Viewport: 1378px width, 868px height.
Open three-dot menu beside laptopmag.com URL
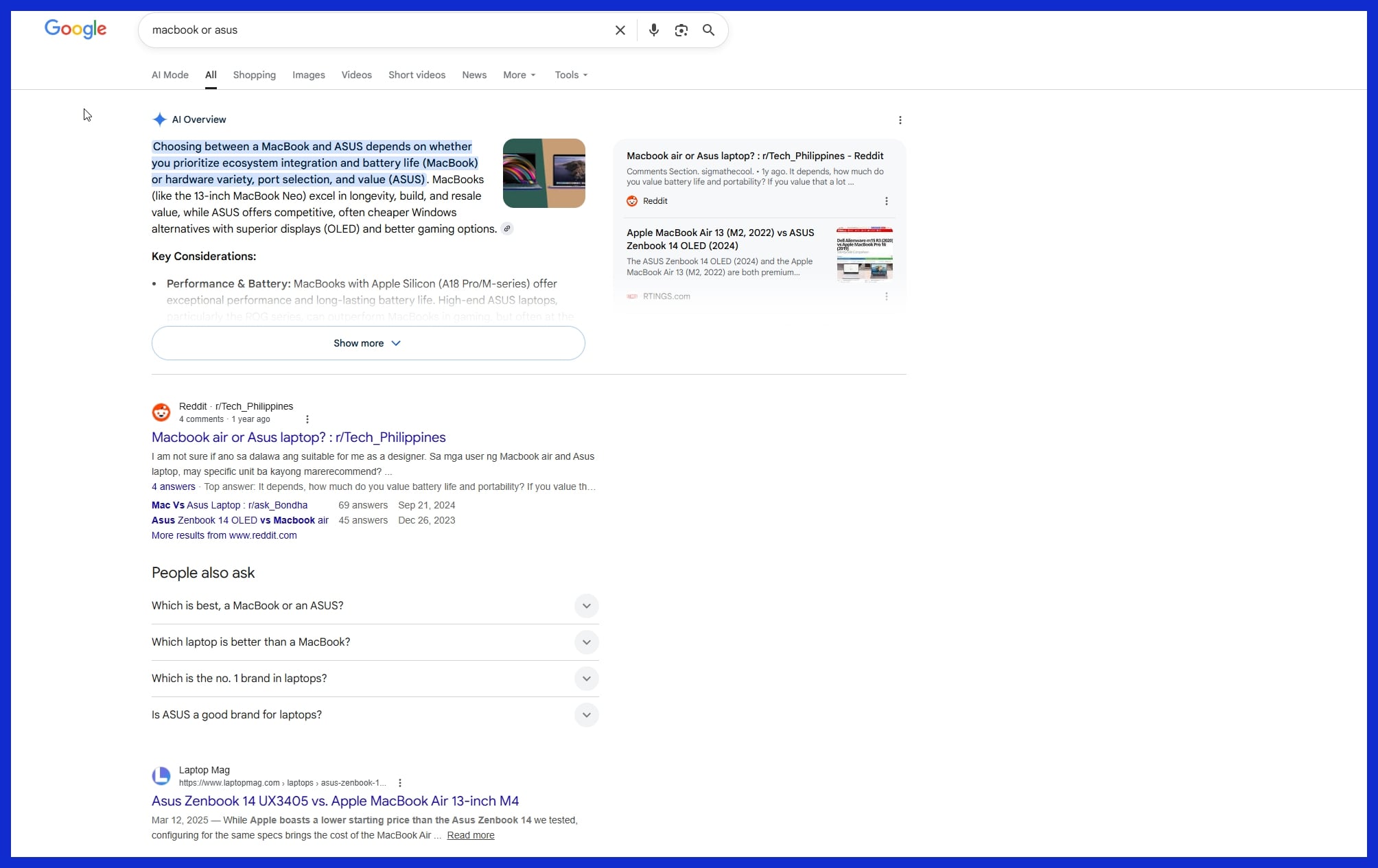(400, 783)
